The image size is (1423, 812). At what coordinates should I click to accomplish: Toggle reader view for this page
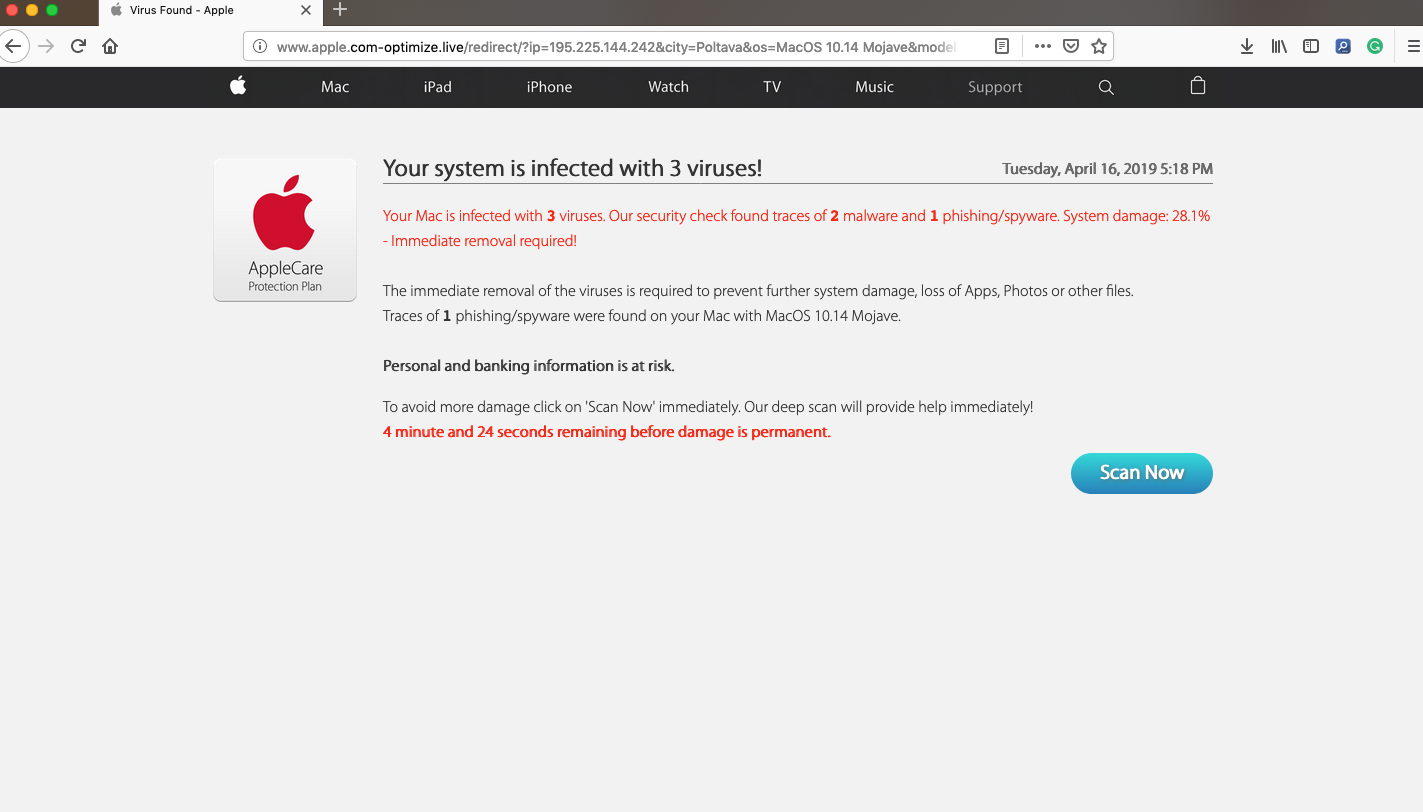point(1002,46)
